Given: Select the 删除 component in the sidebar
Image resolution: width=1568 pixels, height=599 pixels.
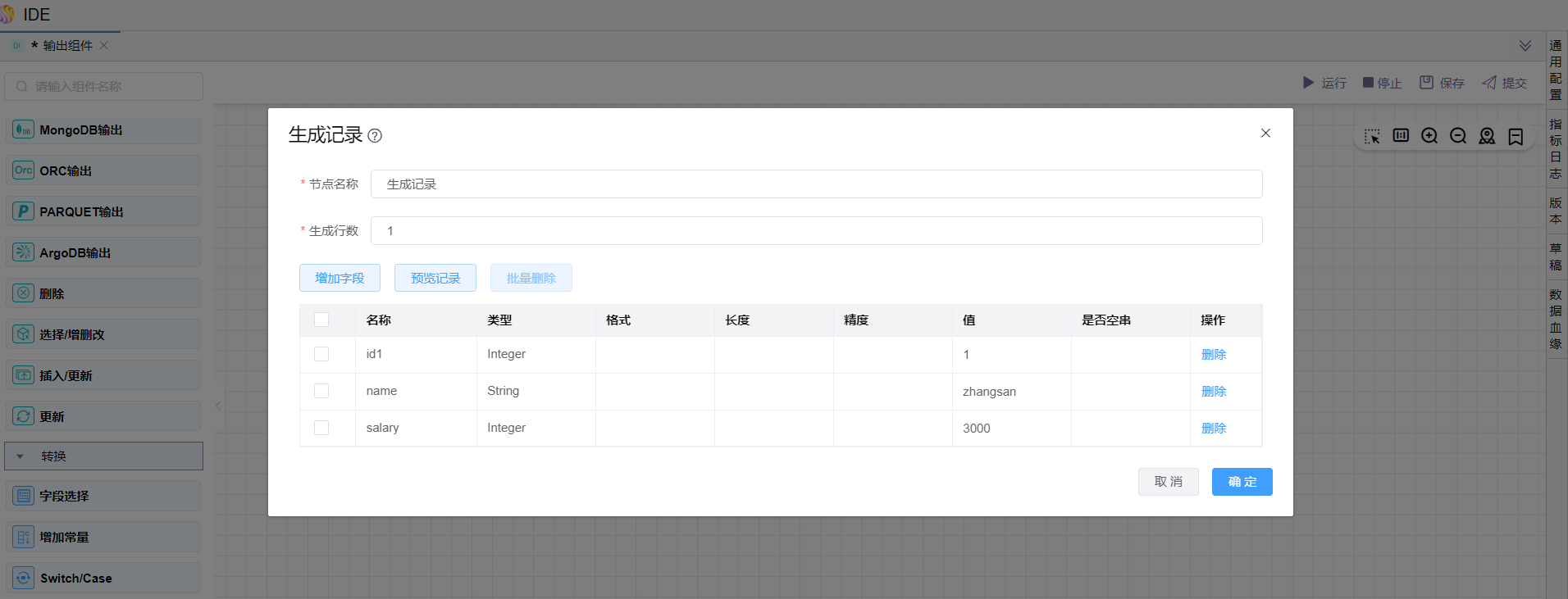Looking at the screenshot, I should [103, 293].
